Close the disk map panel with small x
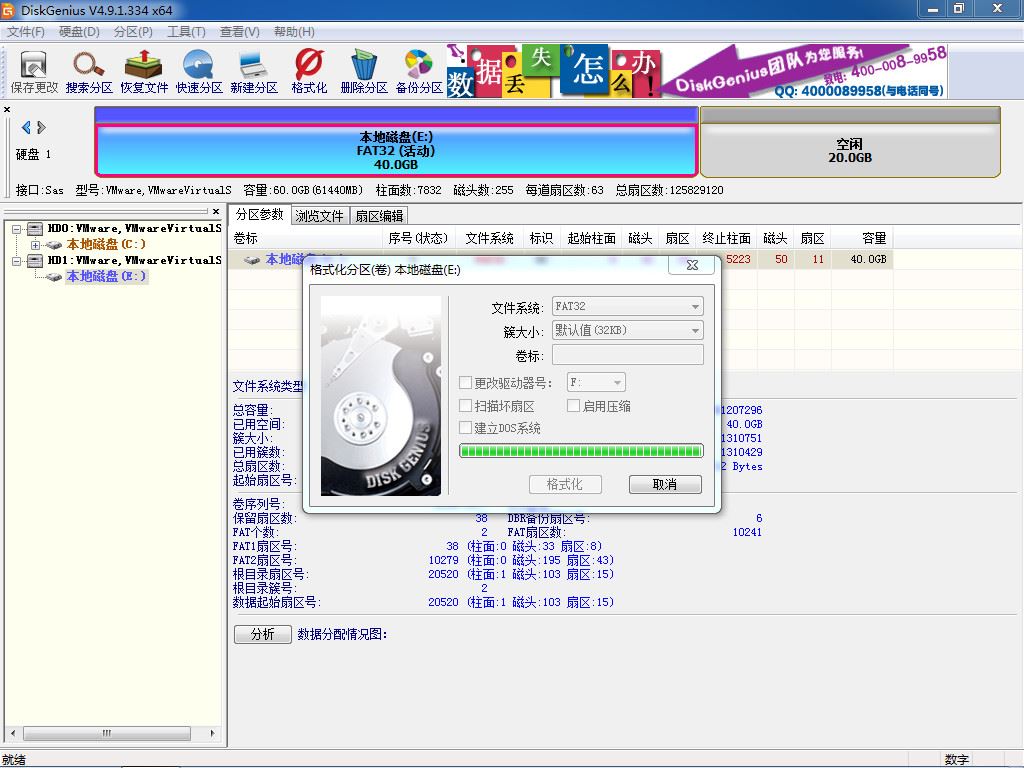 point(7,109)
